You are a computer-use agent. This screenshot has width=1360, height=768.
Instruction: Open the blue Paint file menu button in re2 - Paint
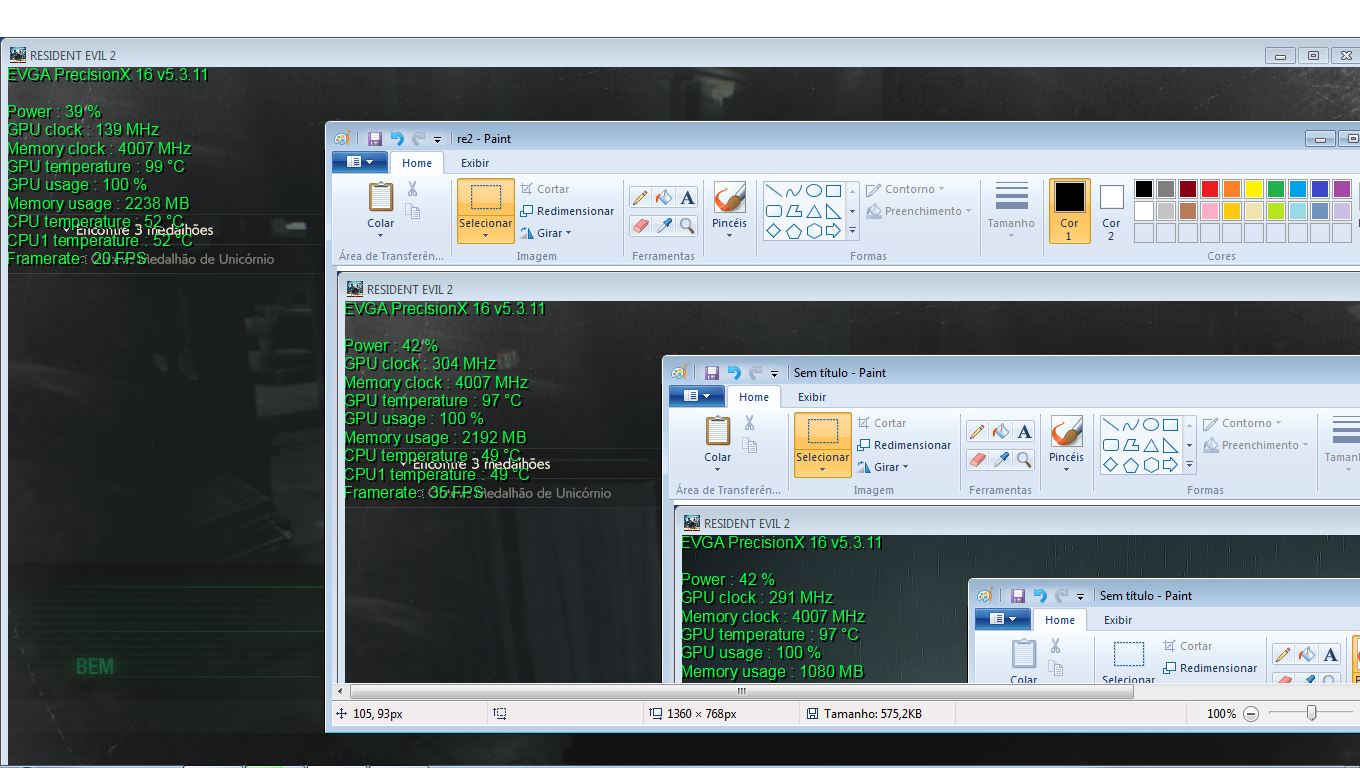point(359,162)
